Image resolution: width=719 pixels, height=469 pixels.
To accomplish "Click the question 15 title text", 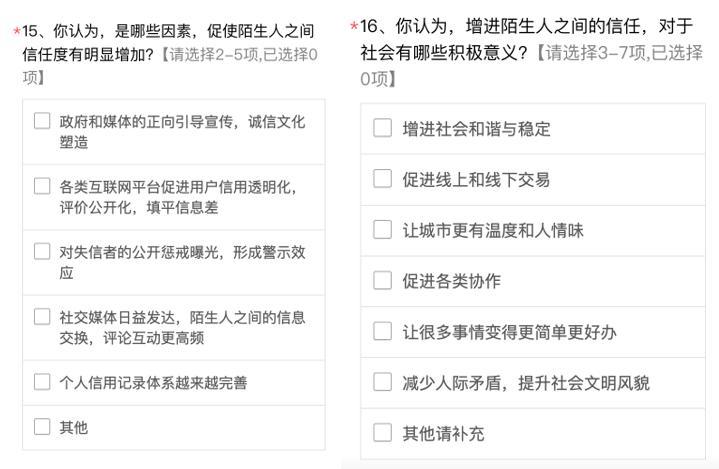I will point(169,43).
